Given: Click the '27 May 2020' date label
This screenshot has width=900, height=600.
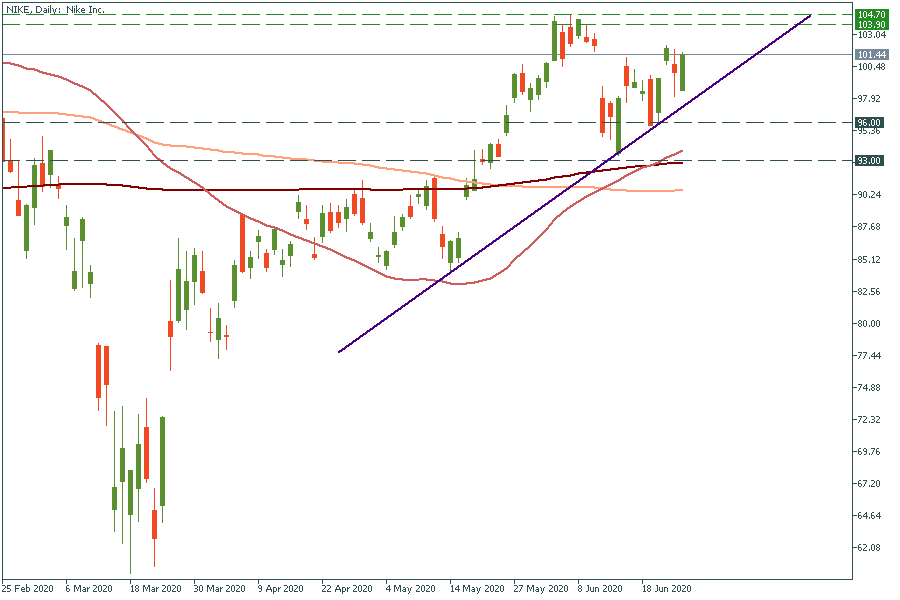Looking at the screenshot, I should click(539, 589).
